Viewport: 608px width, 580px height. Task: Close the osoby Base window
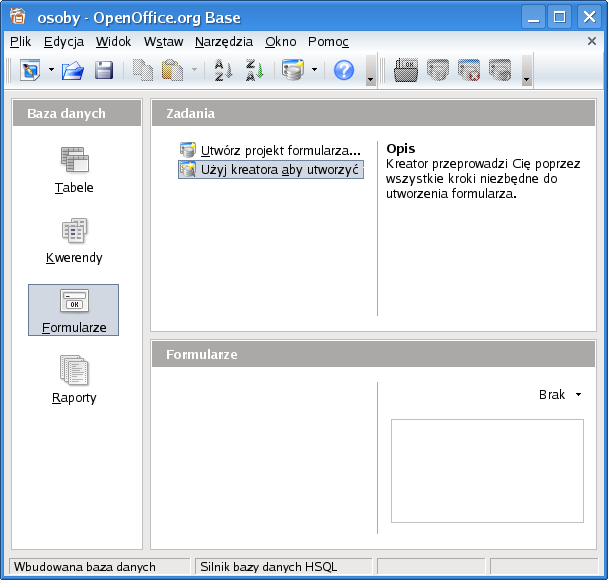(x=589, y=17)
